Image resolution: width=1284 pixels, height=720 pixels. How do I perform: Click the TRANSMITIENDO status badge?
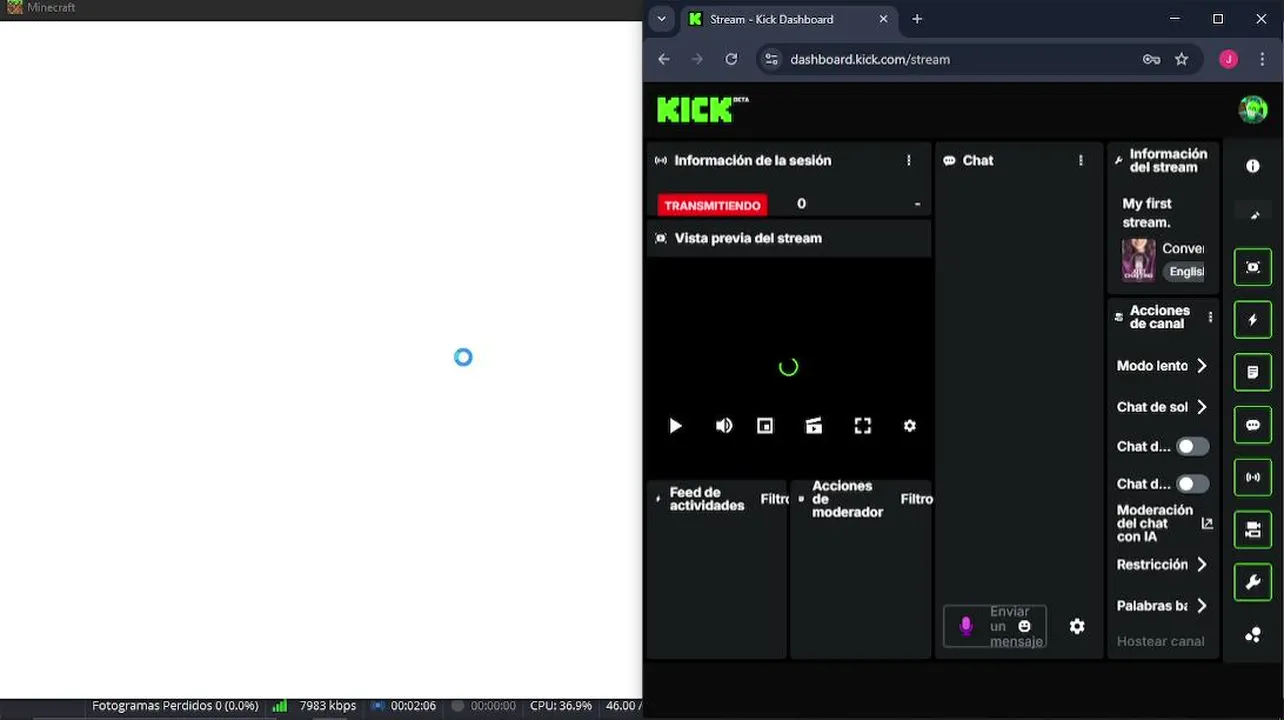click(x=712, y=205)
